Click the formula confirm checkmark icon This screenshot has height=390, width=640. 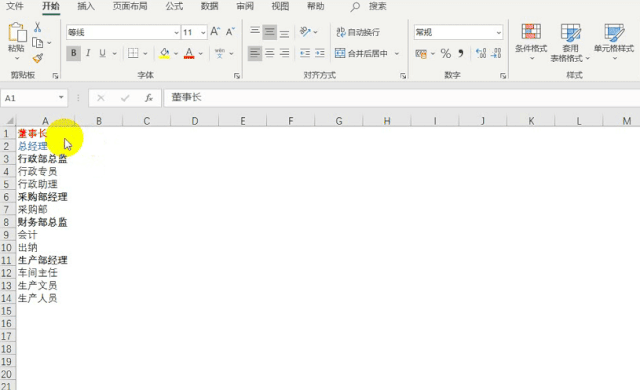click(125, 98)
